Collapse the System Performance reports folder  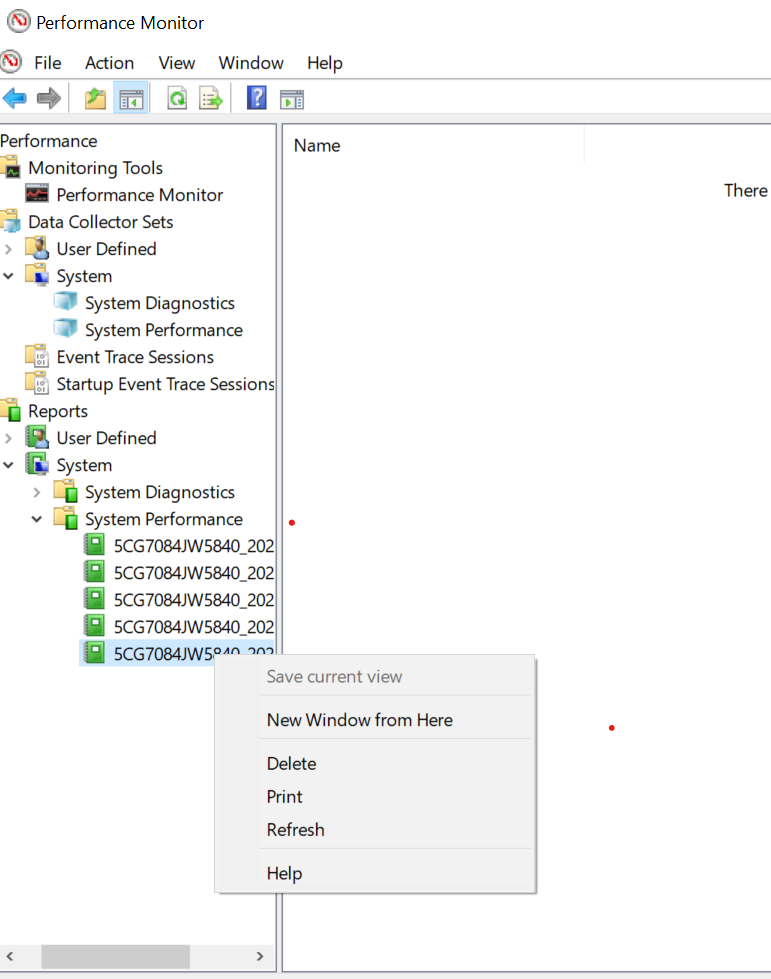37,519
